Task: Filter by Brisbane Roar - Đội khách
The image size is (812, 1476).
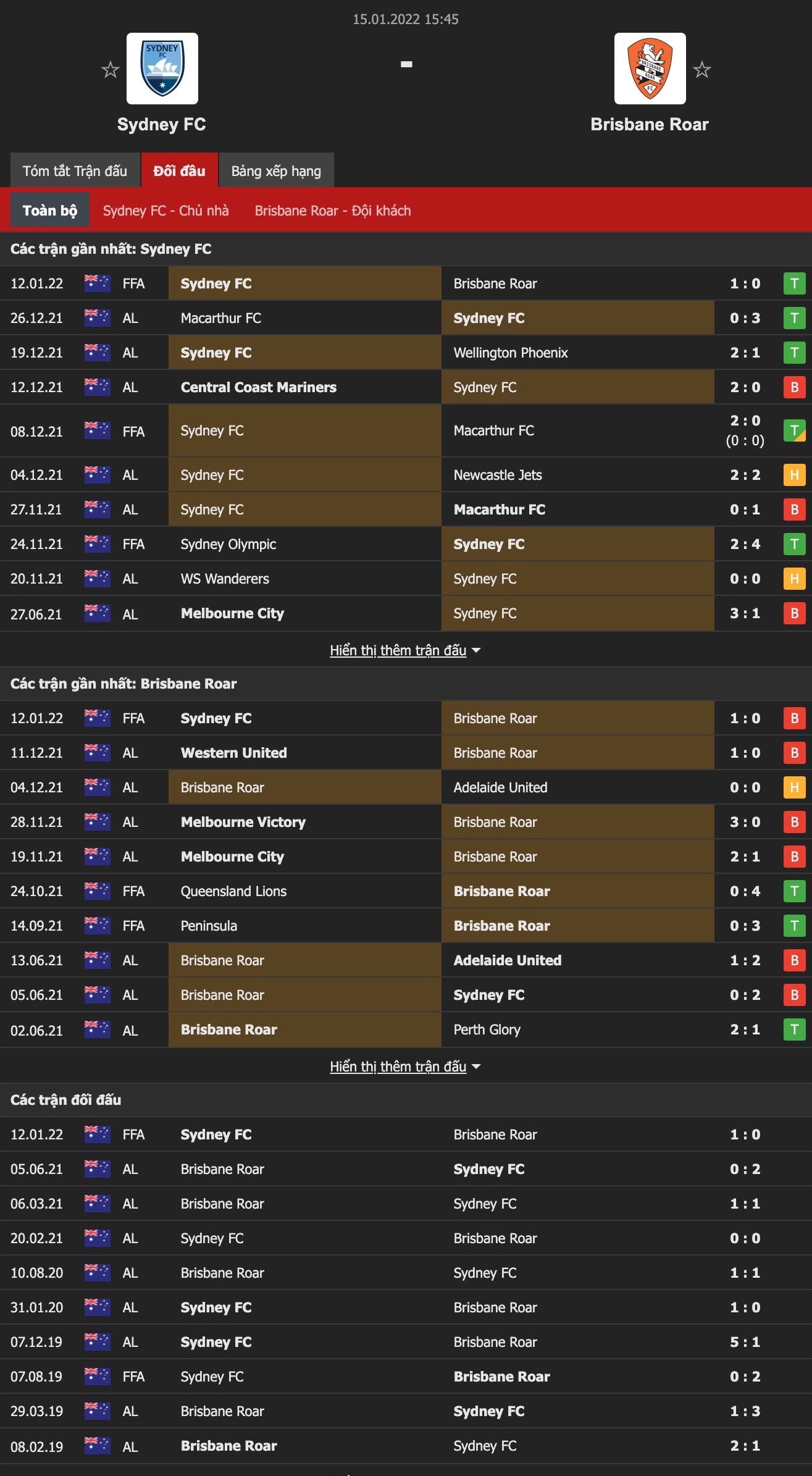Action: (x=333, y=211)
